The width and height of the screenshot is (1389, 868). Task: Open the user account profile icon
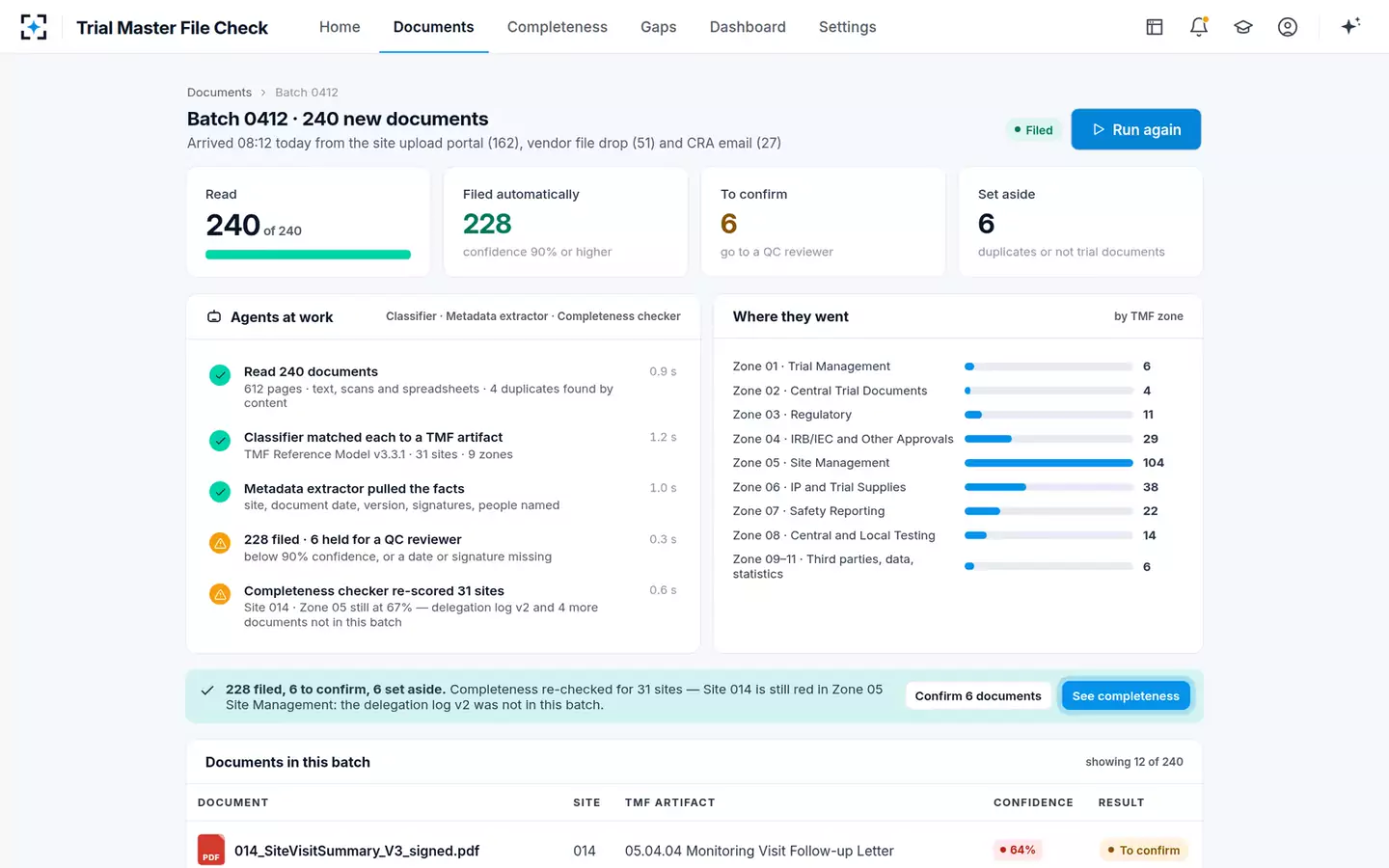[1288, 27]
